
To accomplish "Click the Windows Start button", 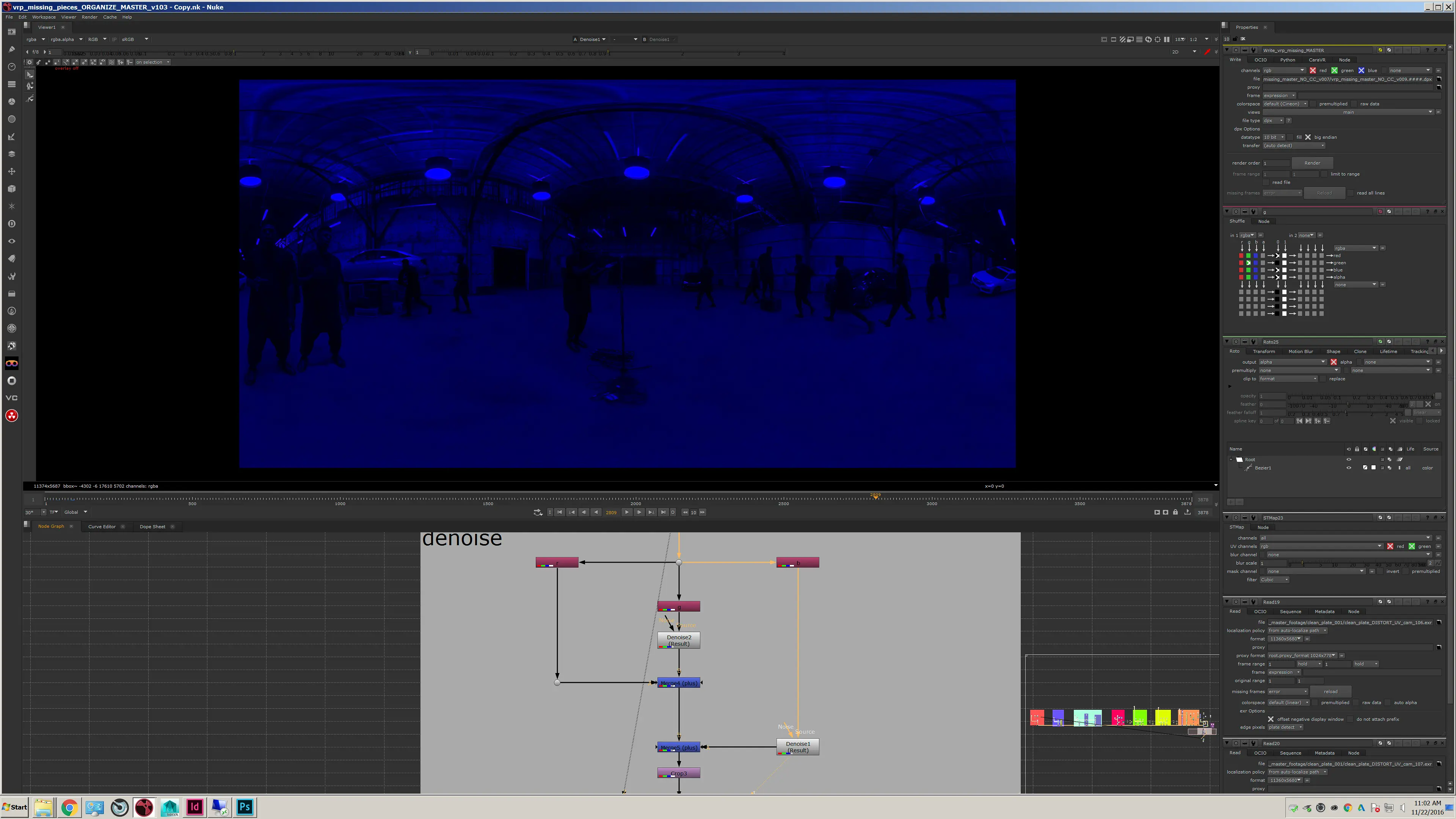I will tap(15, 807).
